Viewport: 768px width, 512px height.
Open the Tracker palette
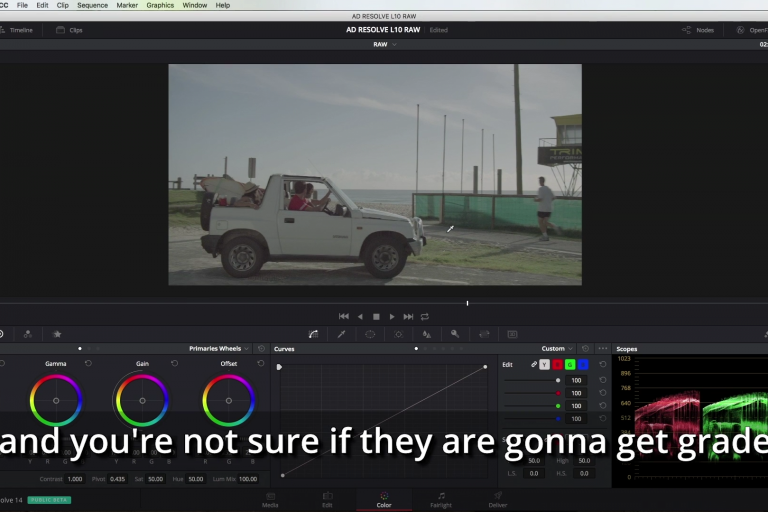(398, 334)
